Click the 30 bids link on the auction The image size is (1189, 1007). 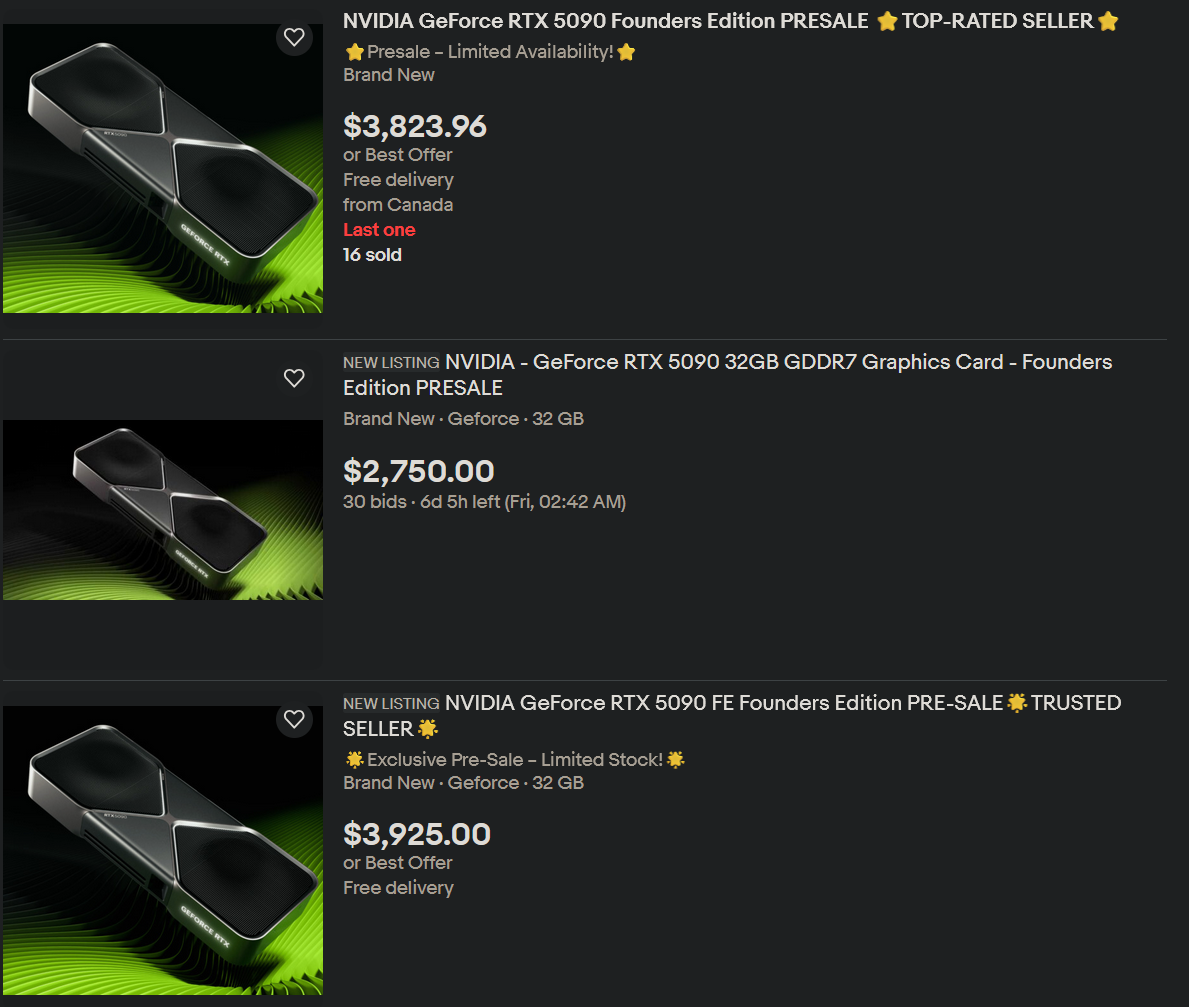point(374,502)
